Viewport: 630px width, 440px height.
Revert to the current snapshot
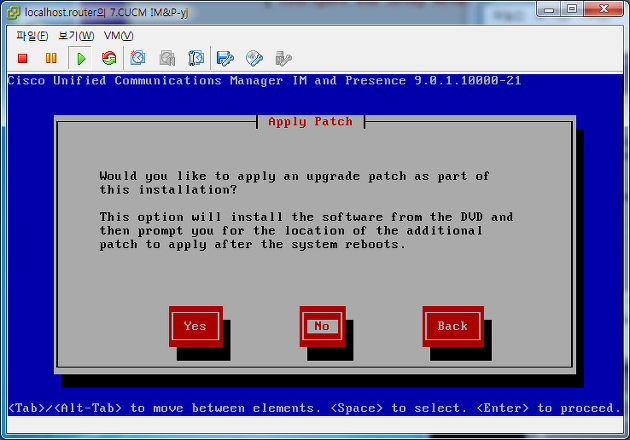167,59
